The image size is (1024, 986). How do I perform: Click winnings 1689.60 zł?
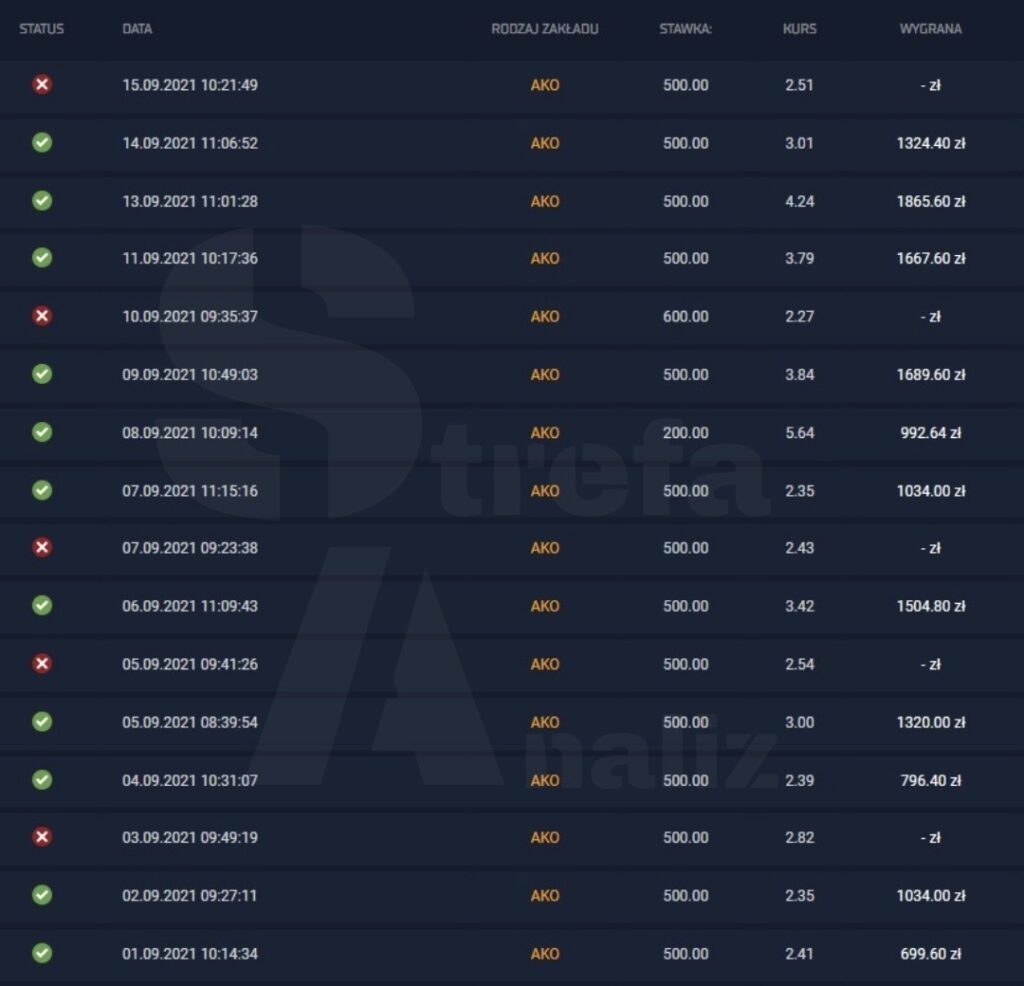pyautogui.click(x=931, y=374)
